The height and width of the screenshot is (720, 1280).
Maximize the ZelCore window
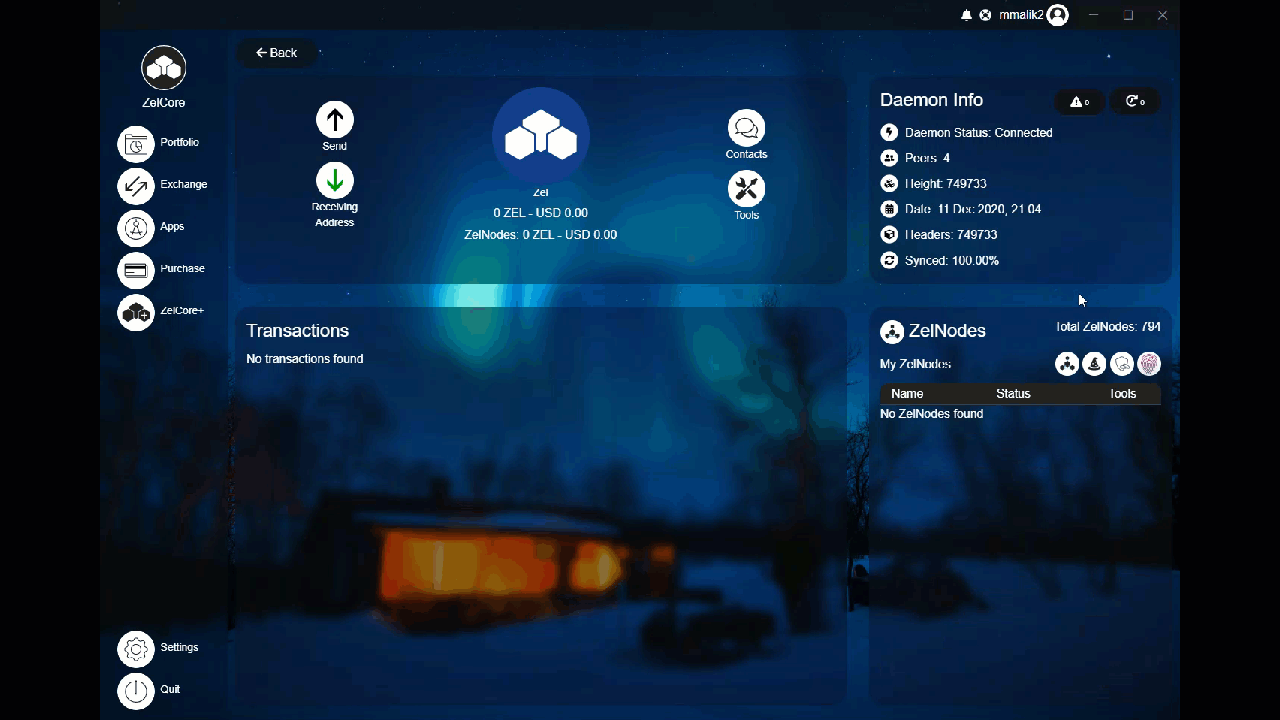coord(1128,15)
